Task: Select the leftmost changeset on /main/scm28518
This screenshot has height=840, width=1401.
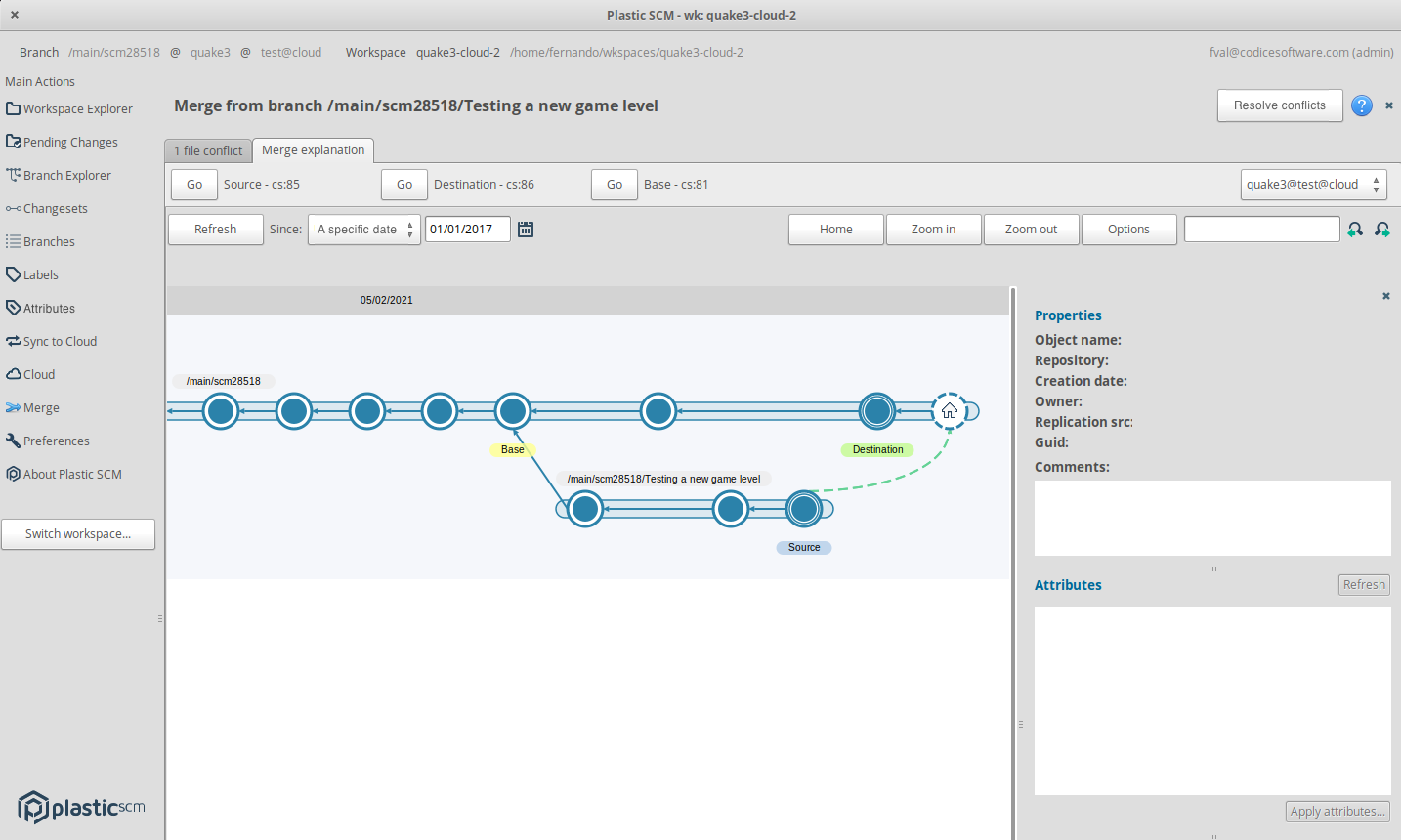Action: pyautogui.click(x=221, y=411)
